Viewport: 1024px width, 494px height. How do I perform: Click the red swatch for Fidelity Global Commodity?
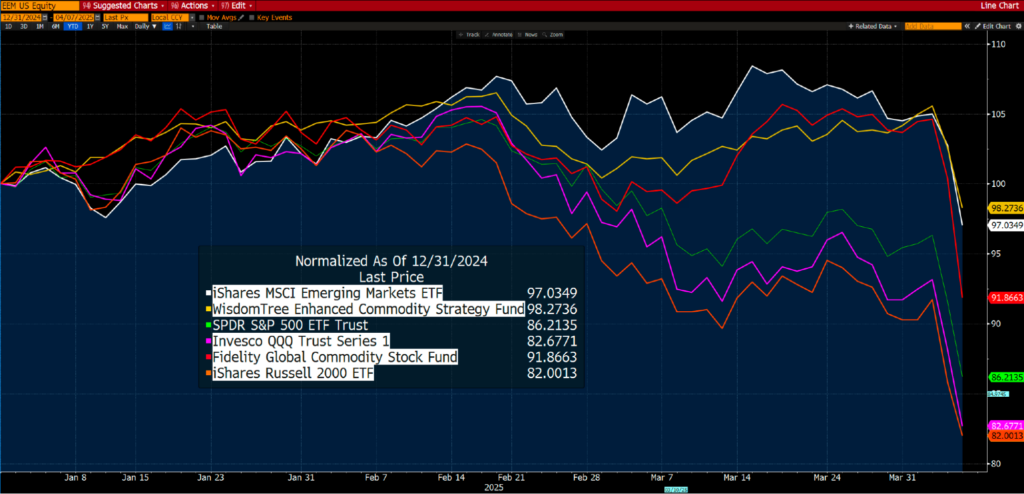click(208, 357)
